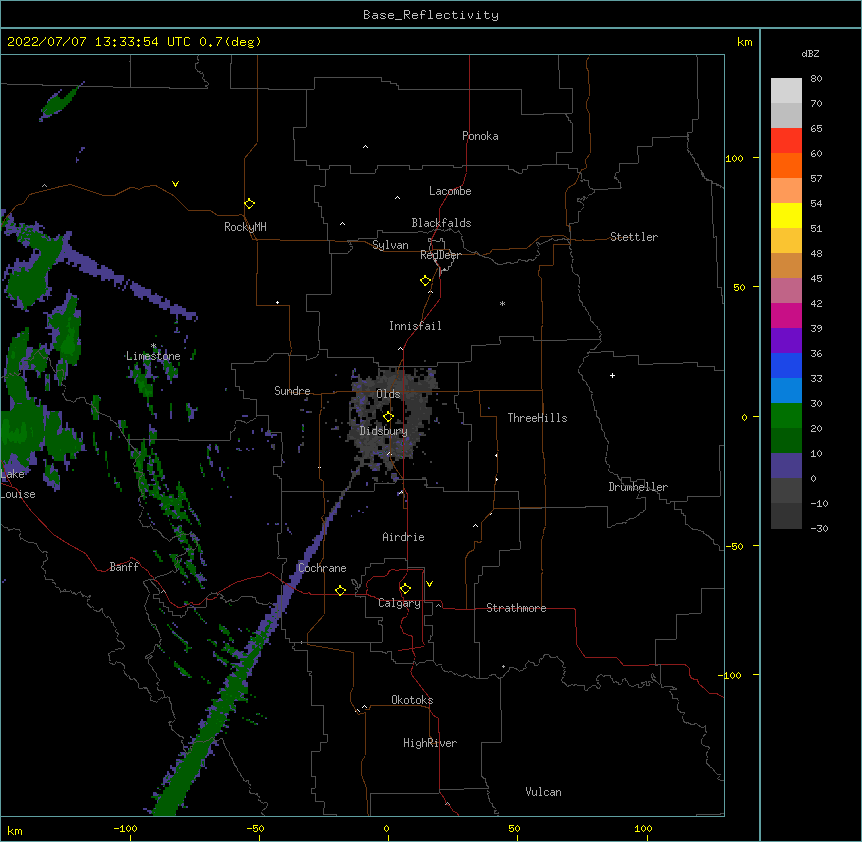The height and width of the screenshot is (842, 862).
Task: Select the yellow diamond marker south of RedDeer
Action: click(426, 281)
